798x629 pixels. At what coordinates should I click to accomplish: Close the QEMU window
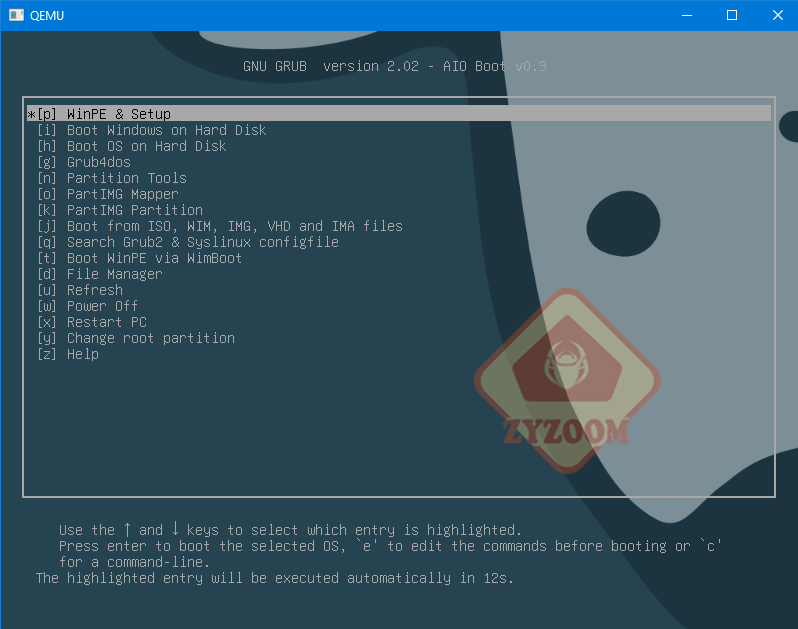(777, 15)
